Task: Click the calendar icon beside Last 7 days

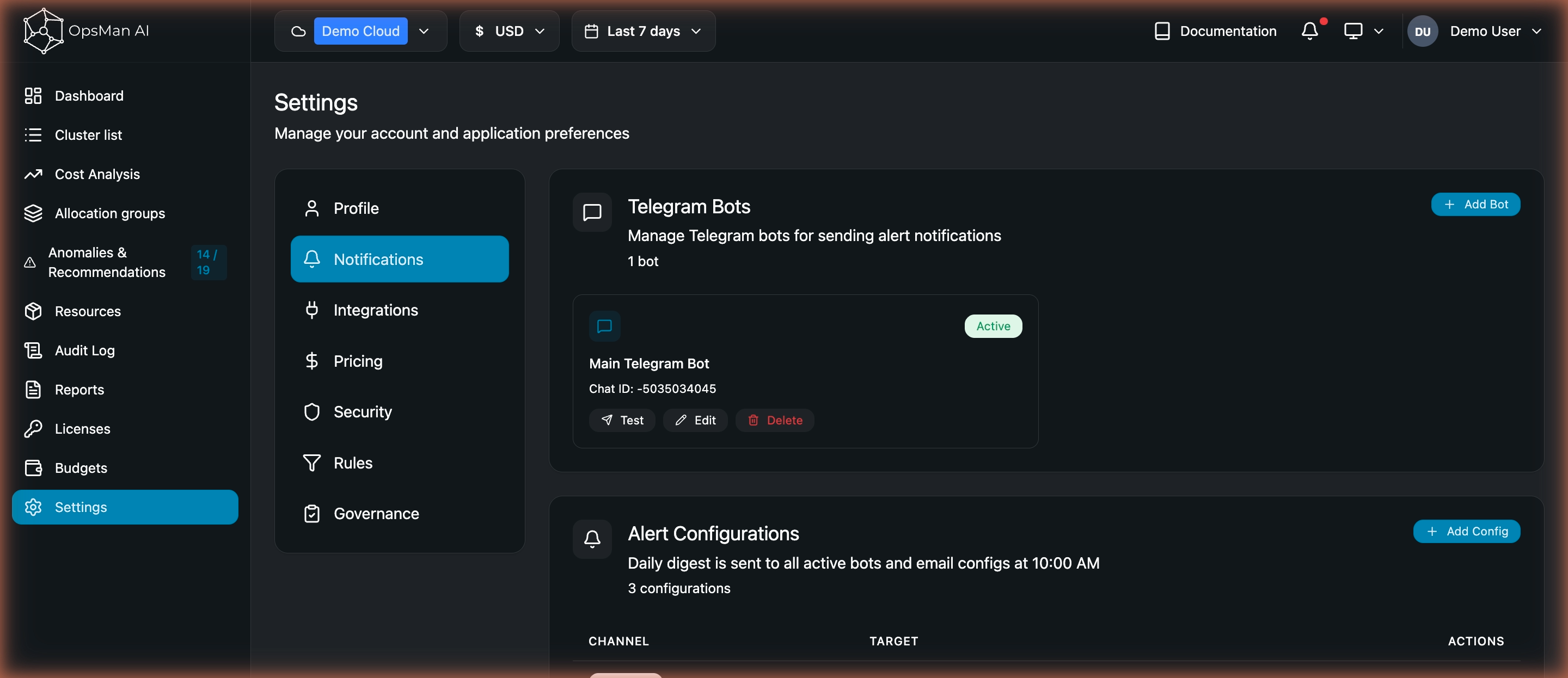Action: point(591,31)
